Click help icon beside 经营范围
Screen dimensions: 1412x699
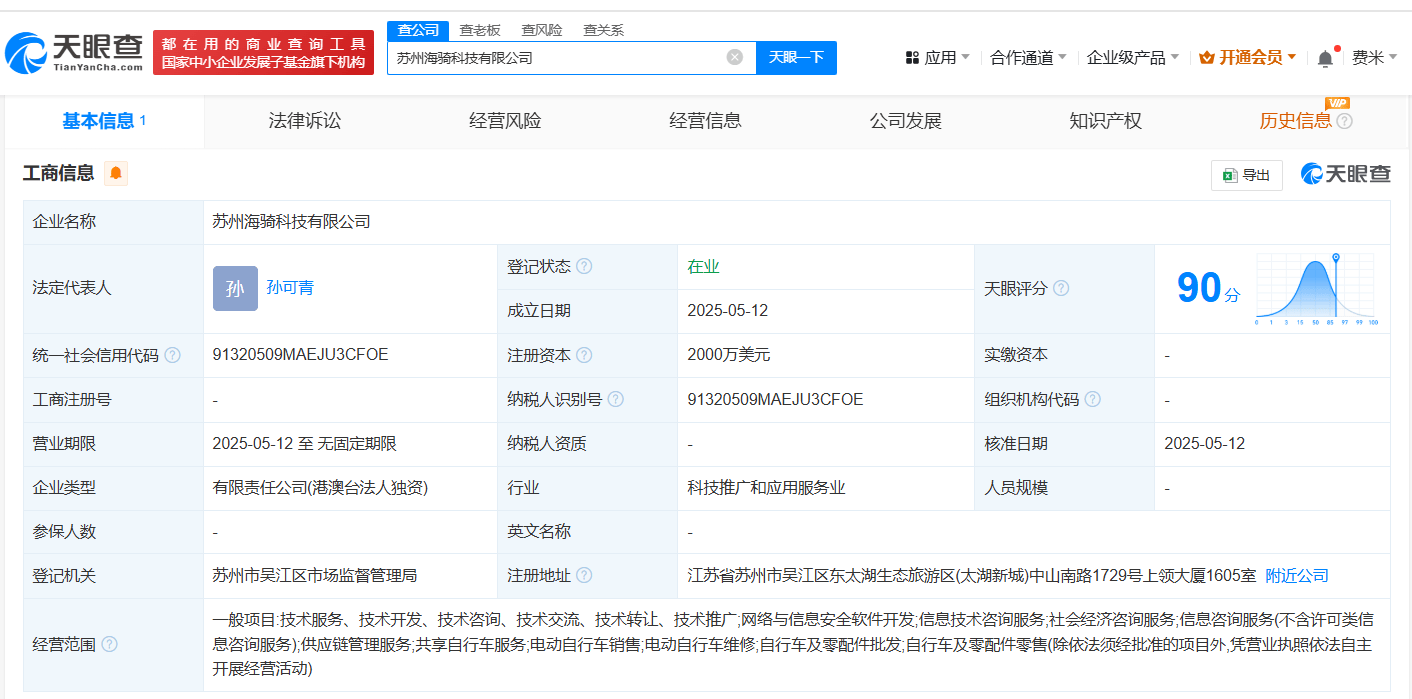point(109,644)
